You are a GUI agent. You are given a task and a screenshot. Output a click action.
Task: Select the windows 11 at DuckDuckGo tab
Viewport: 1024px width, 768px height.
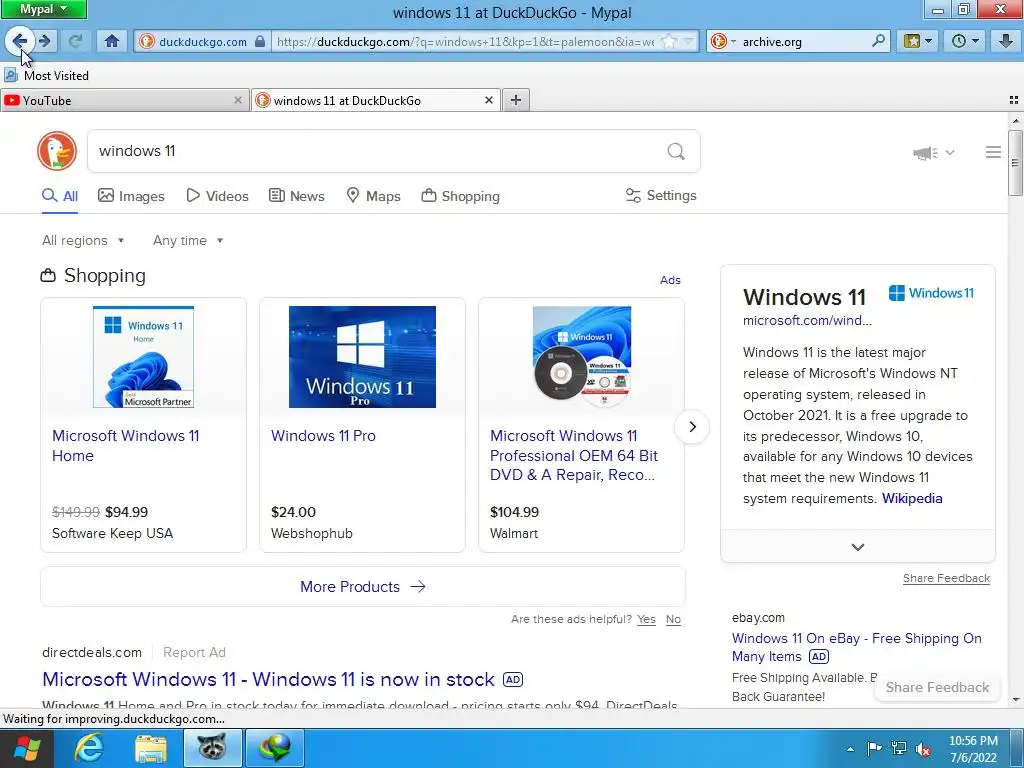tap(376, 100)
